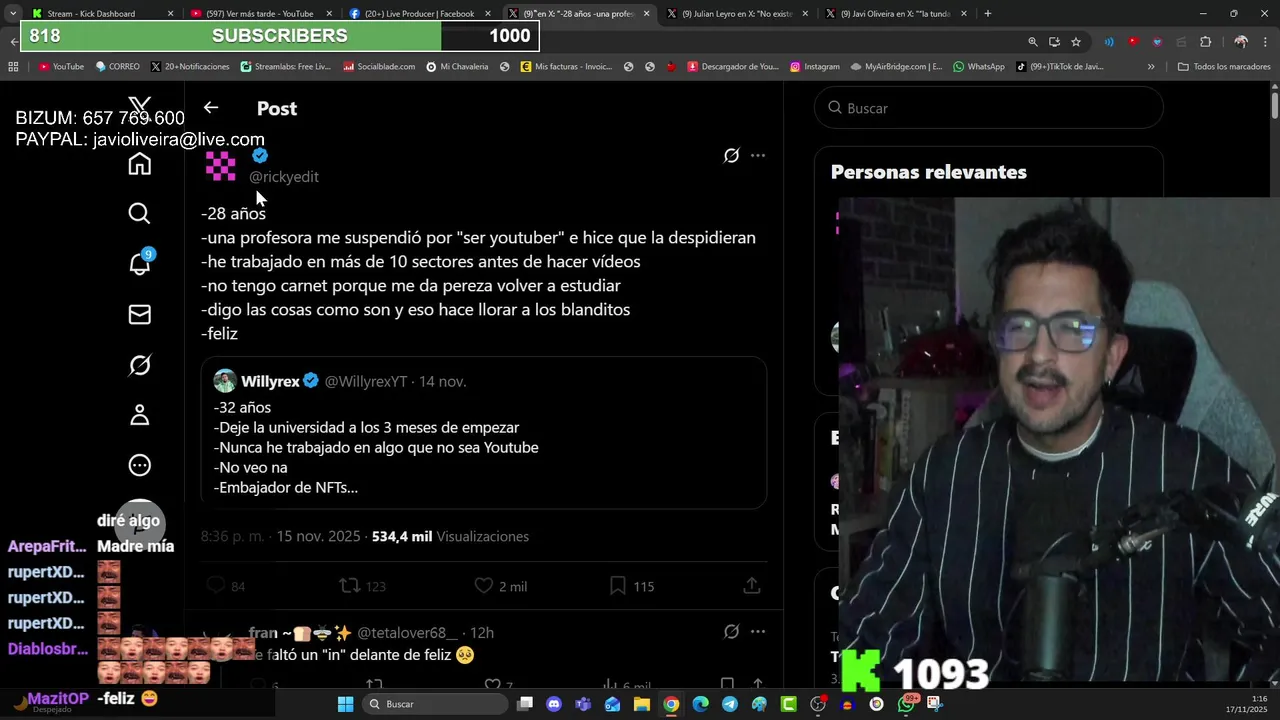Click the rickyedit pink avatar

click(x=221, y=165)
